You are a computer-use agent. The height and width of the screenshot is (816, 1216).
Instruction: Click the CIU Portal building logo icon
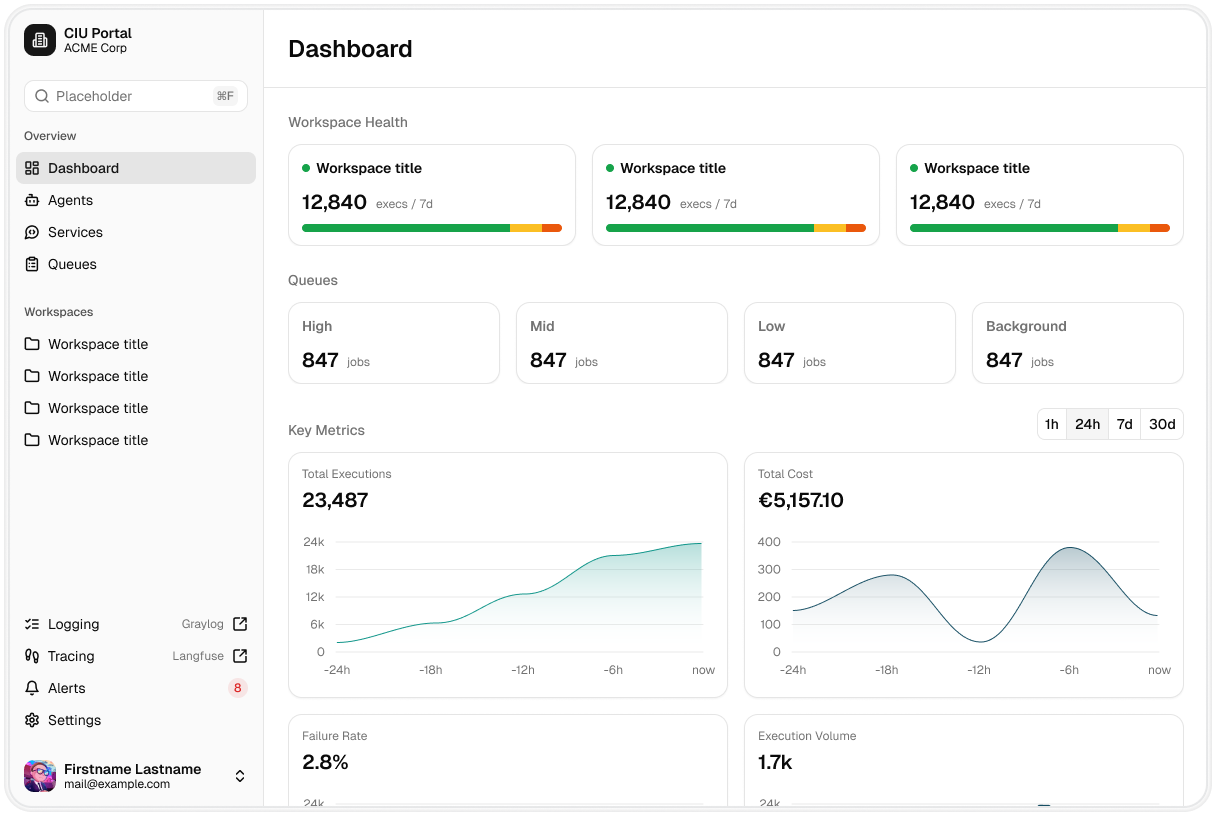pyautogui.click(x=40, y=40)
